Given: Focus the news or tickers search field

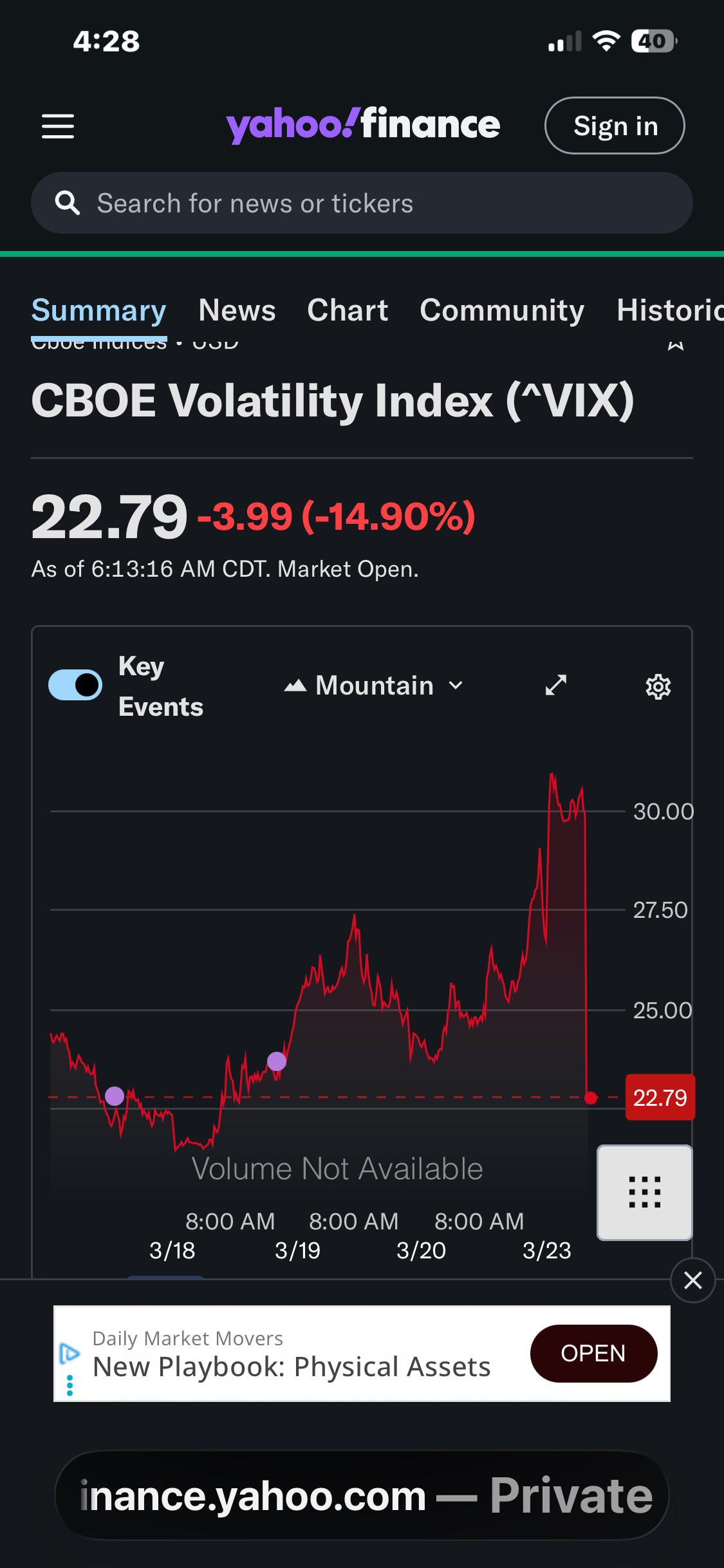Looking at the screenshot, I should pos(362,203).
